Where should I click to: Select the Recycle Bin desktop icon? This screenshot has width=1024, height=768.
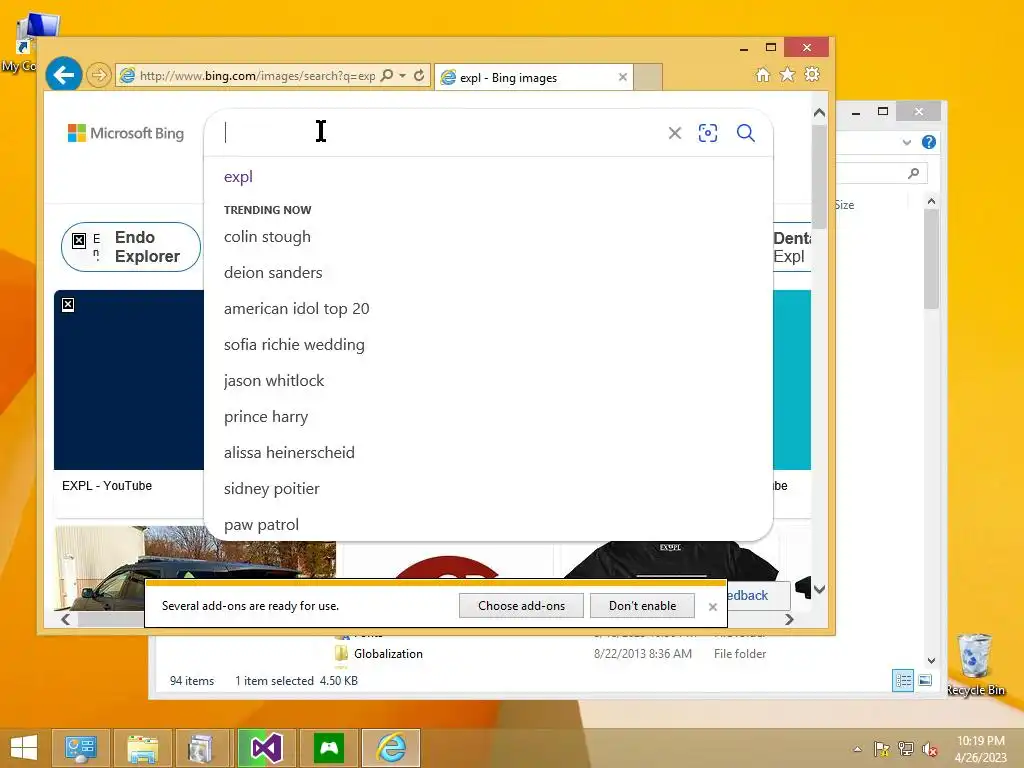pyautogui.click(x=975, y=664)
